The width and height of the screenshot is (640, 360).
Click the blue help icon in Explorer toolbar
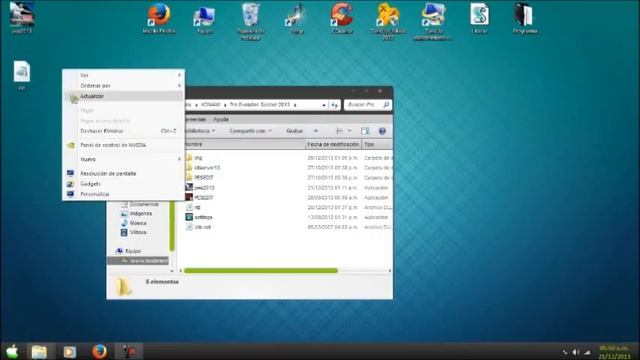(382, 131)
